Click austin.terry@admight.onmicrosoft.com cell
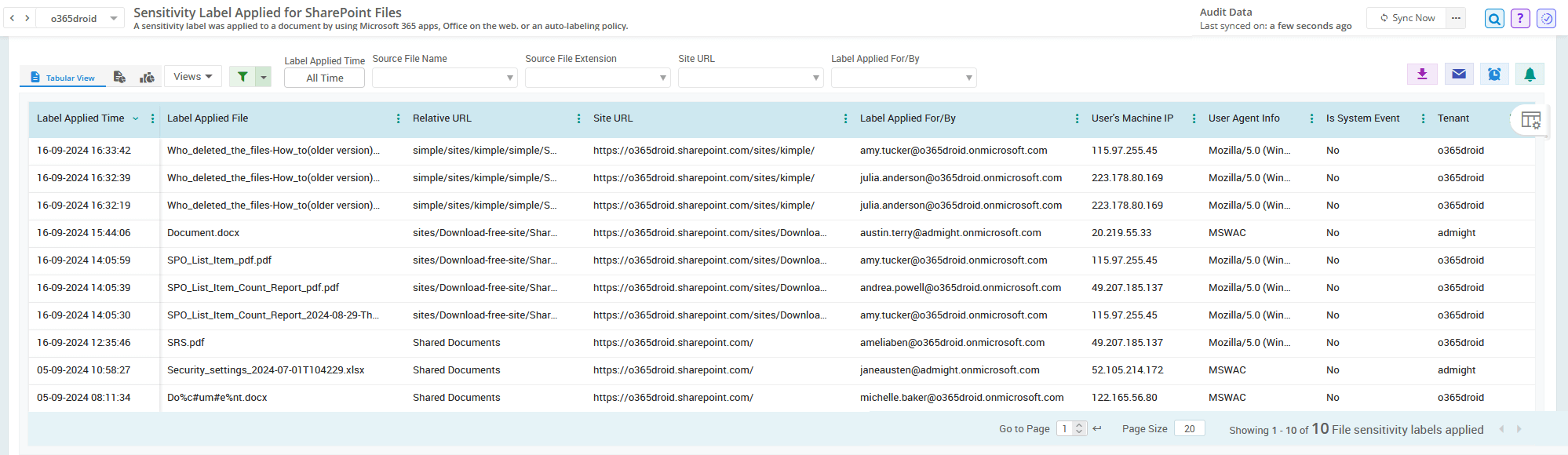The width and height of the screenshot is (1568, 455). coord(950,233)
